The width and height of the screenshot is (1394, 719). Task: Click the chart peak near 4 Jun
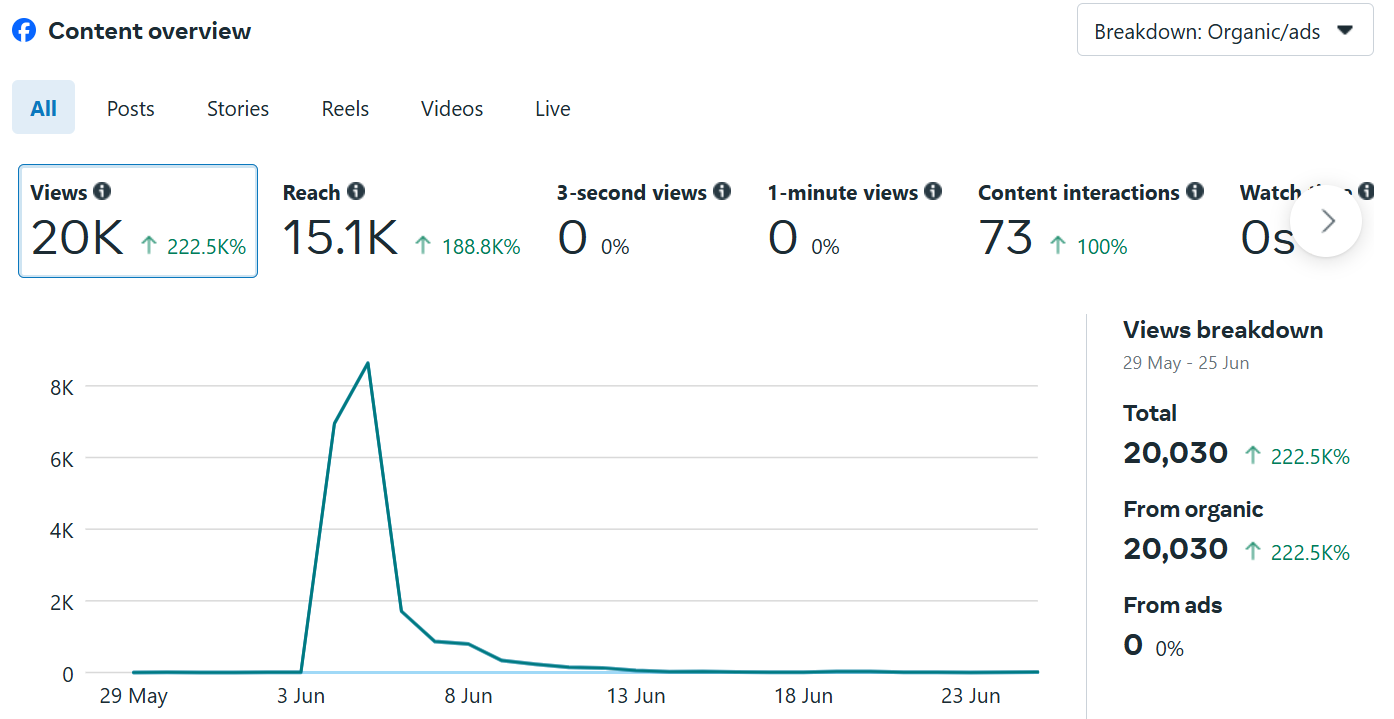click(368, 363)
